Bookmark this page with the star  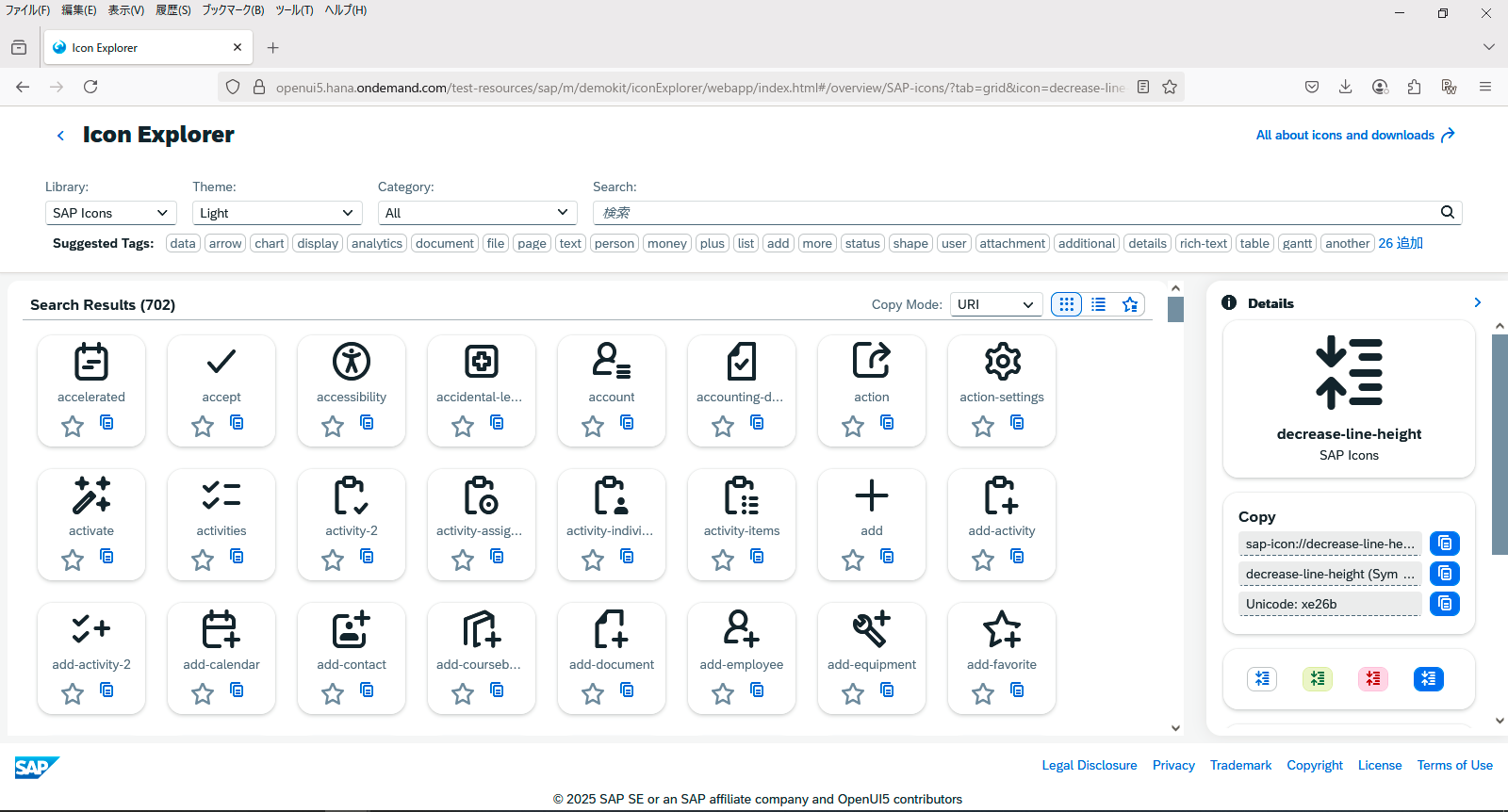click(x=1170, y=87)
